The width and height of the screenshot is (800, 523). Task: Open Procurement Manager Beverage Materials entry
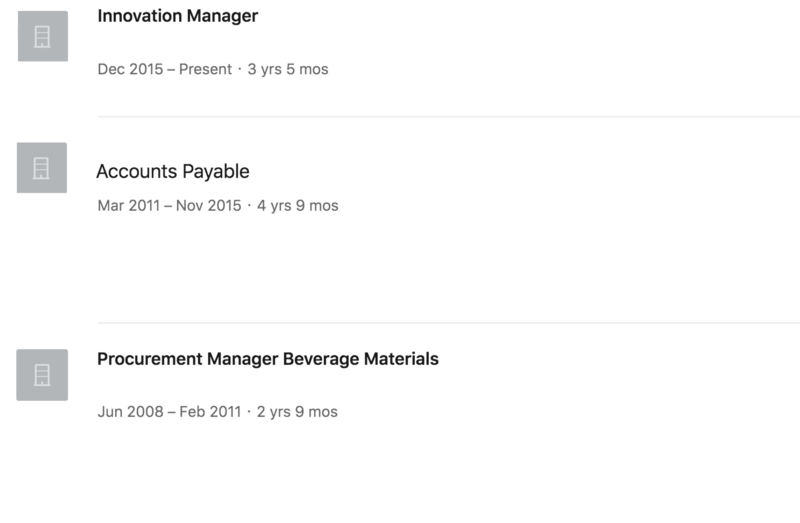pos(267,359)
